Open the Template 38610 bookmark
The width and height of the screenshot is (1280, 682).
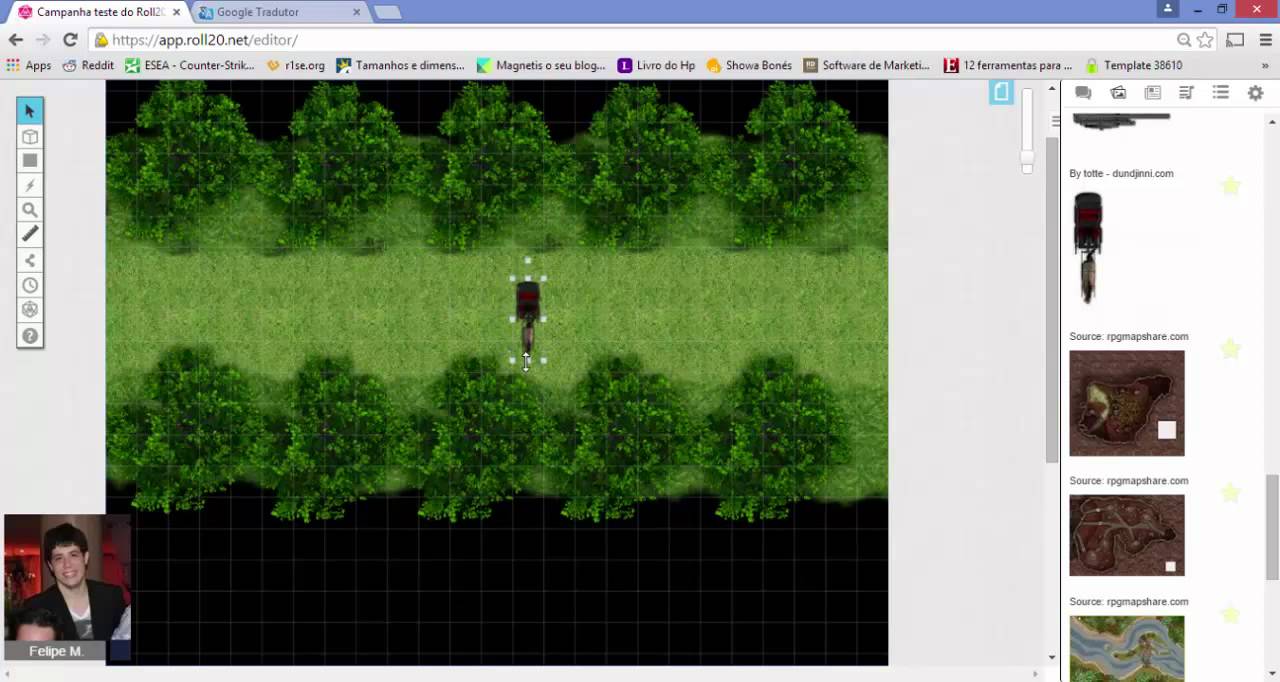(x=1134, y=65)
